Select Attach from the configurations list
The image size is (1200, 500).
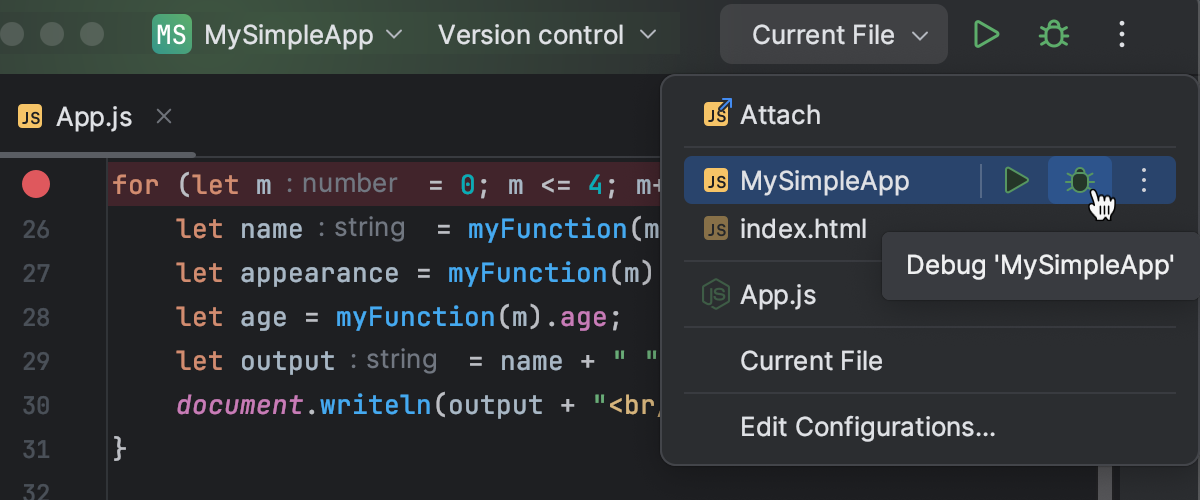[x=780, y=115]
